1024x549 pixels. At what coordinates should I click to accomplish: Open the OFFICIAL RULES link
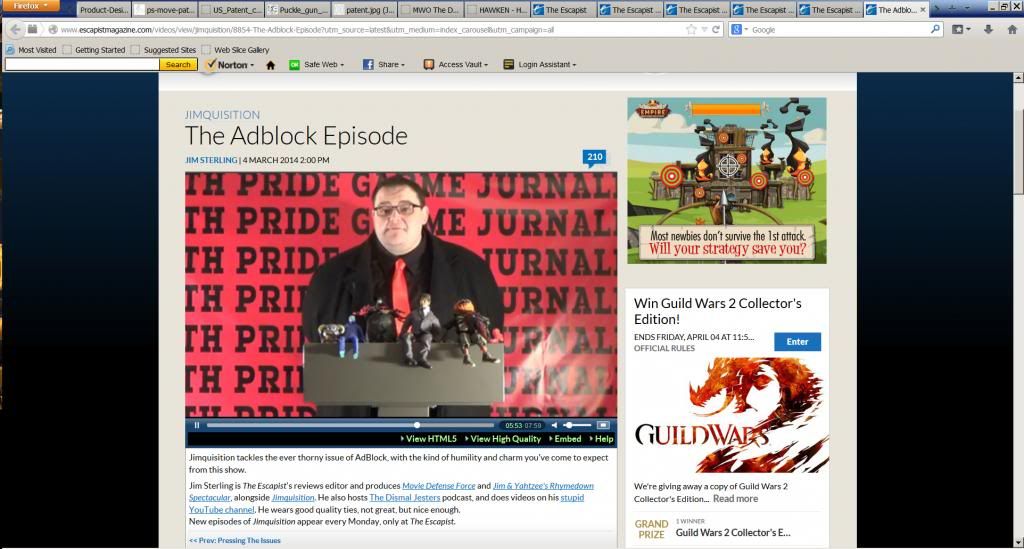[664, 349]
